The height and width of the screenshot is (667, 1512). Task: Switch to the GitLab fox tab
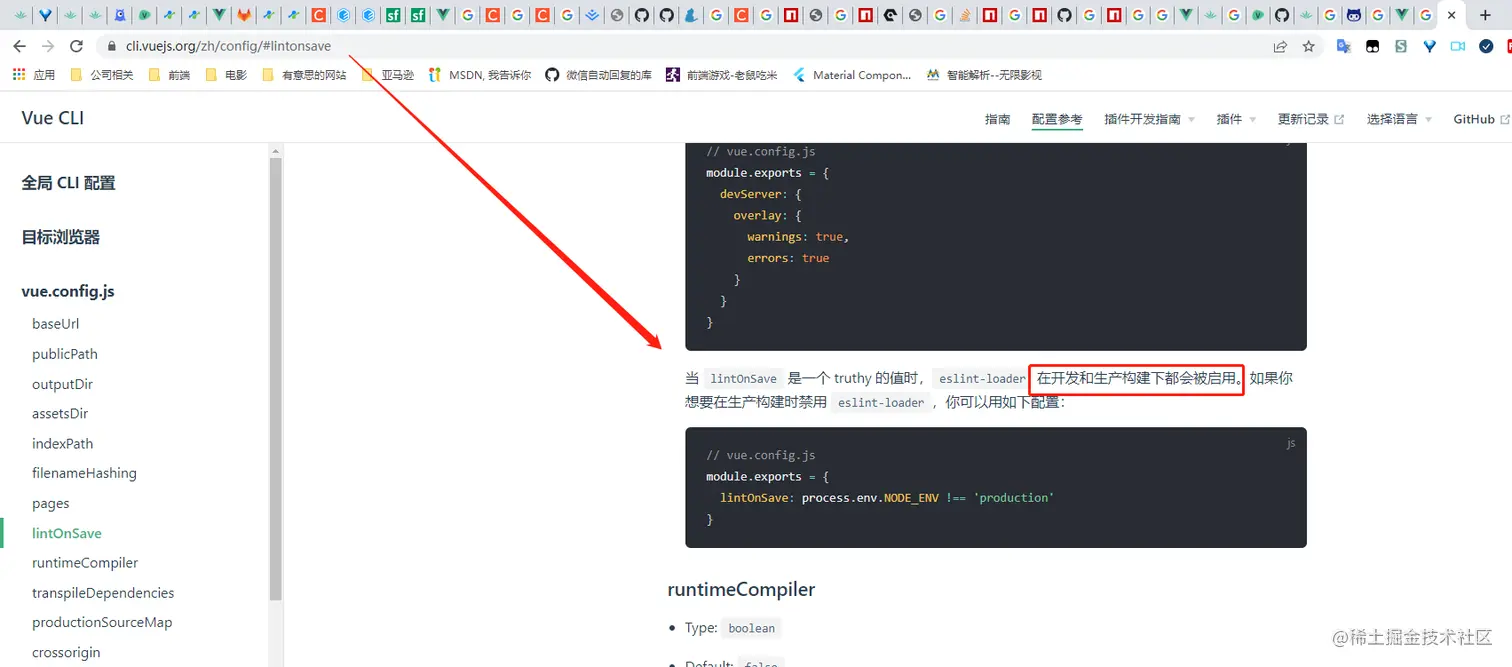click(244, 15)
